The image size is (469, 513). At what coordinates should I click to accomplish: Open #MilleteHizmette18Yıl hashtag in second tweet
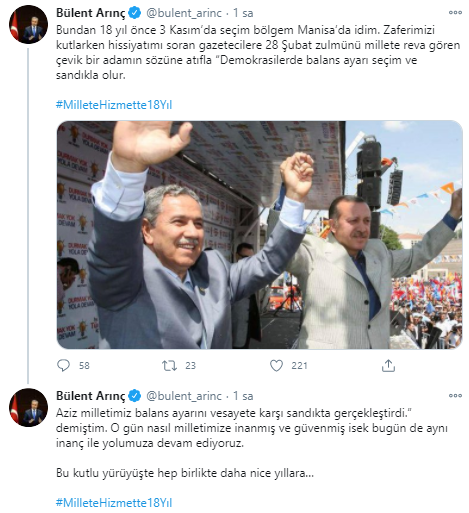[x=114, y=502]
